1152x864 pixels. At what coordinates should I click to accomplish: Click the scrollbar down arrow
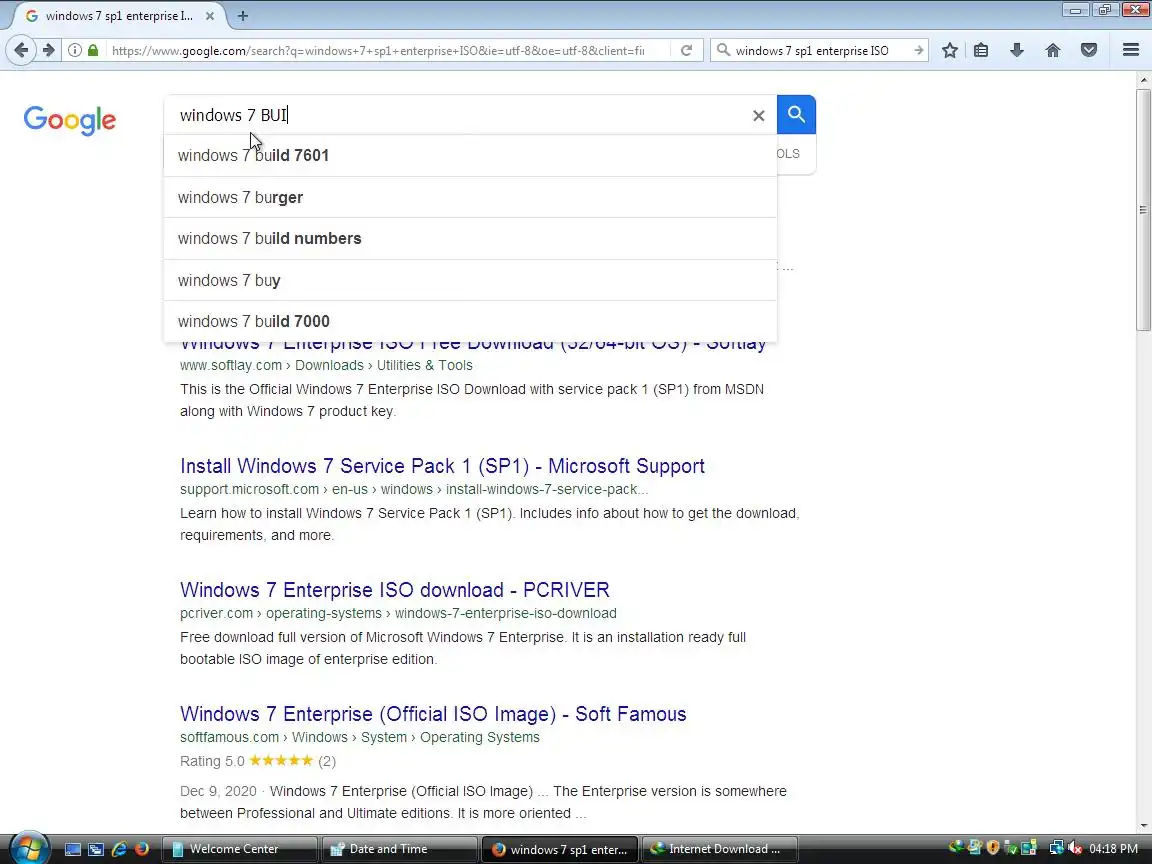coord(1143,826)
